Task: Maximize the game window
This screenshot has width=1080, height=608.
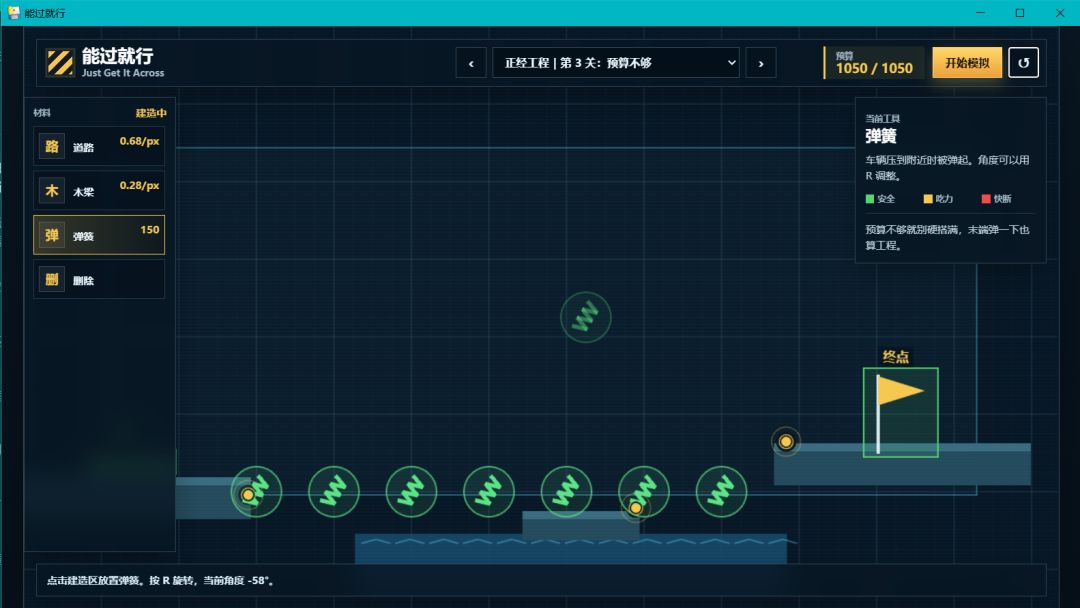Action: [x=1020, y=13]
